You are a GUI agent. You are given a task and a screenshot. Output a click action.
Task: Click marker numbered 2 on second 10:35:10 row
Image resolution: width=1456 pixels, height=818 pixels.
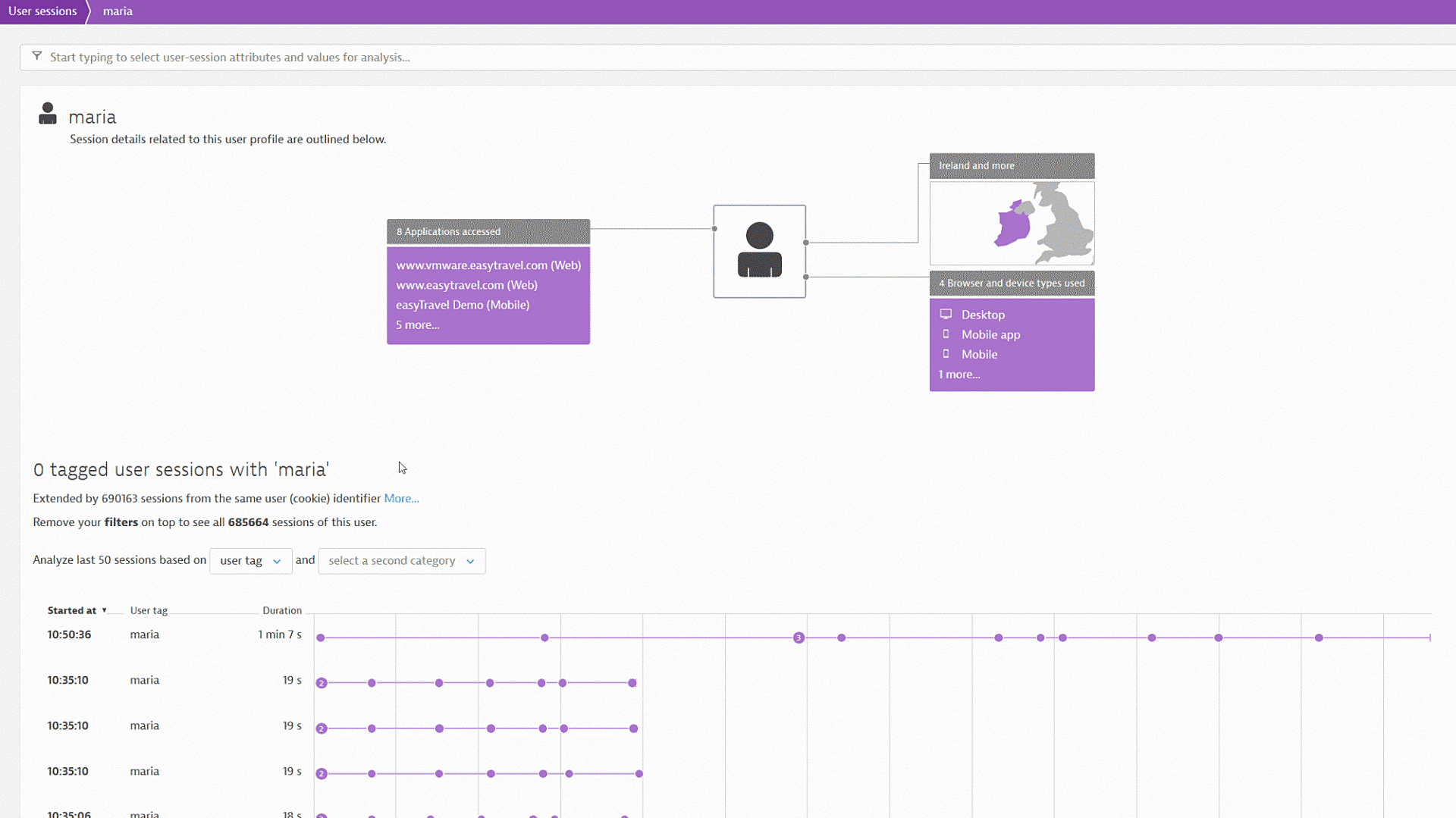point(322,729)
